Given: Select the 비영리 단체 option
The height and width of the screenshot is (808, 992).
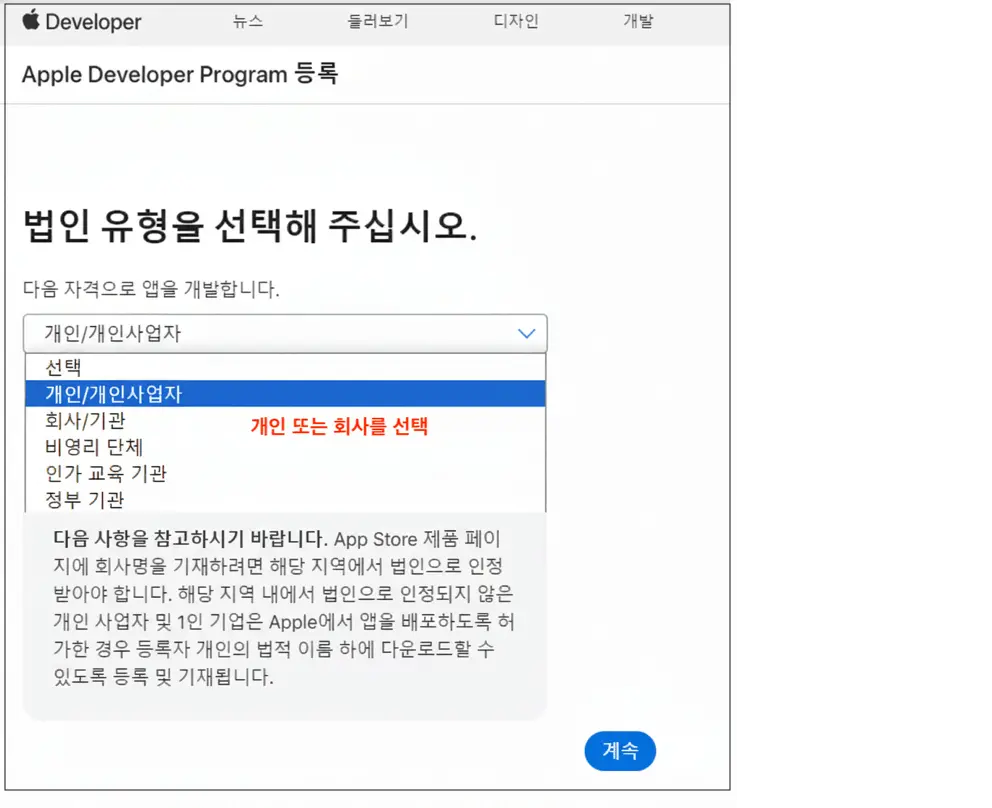Looking at the screenshot, I should coord(285,447).
